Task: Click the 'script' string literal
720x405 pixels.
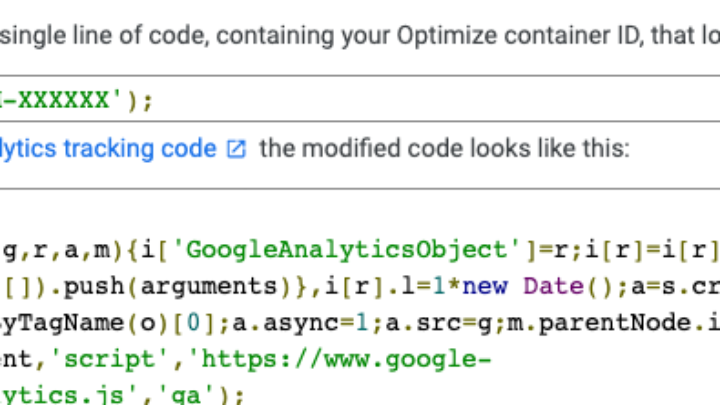Action: click(109, 359)
